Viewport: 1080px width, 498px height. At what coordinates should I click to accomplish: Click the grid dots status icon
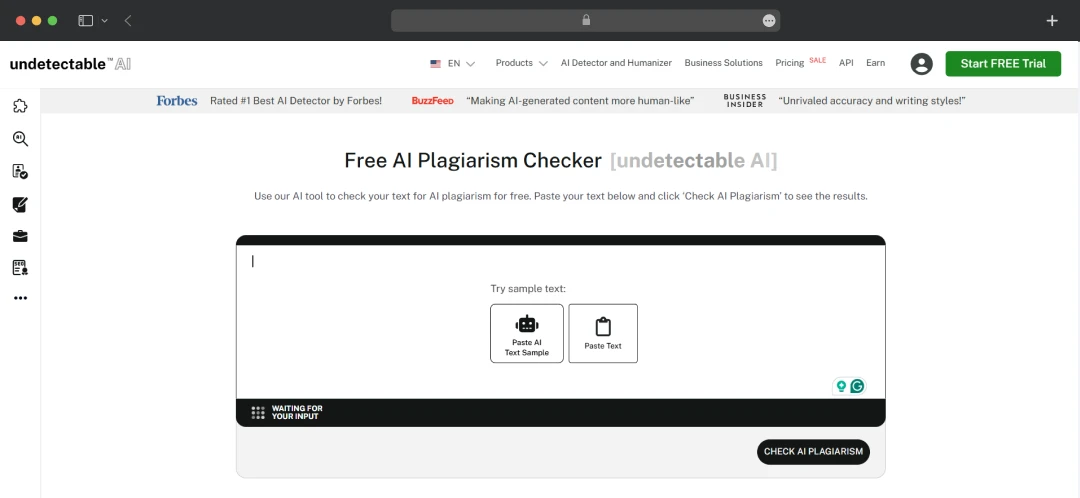pyautogui.click(x=258, y=413)
